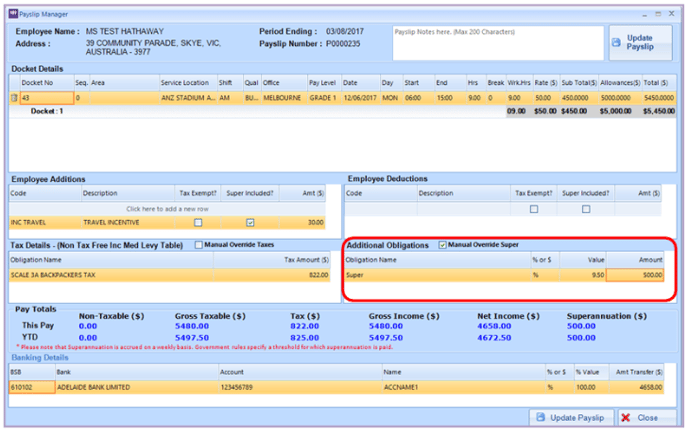Click the Update Payslip button at top right

click(x=640, y=43)
